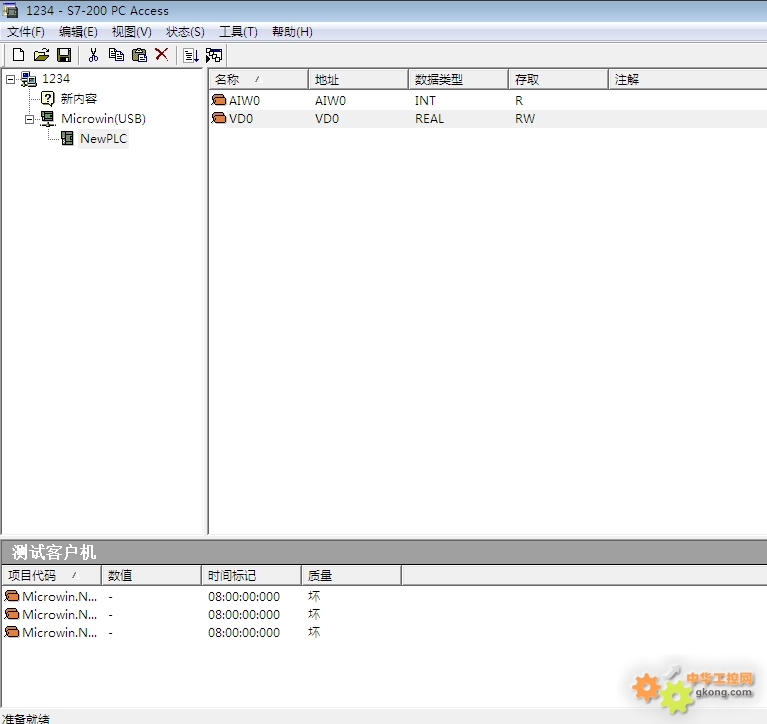
Task: Delete item with the red X icon
Action: [x=161, y=54]
